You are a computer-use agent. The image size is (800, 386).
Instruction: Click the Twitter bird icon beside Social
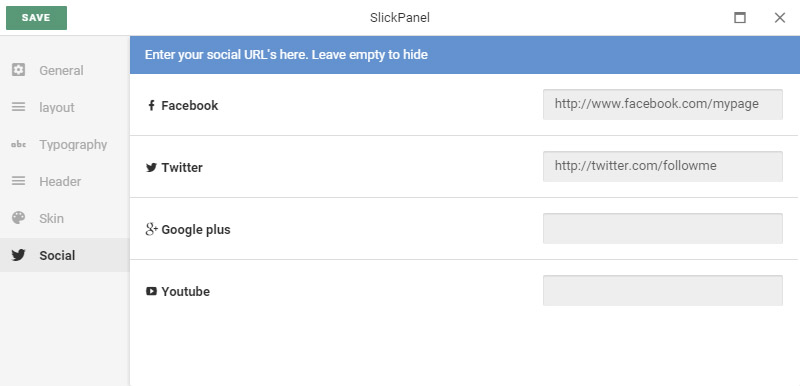tap(18, 255)
